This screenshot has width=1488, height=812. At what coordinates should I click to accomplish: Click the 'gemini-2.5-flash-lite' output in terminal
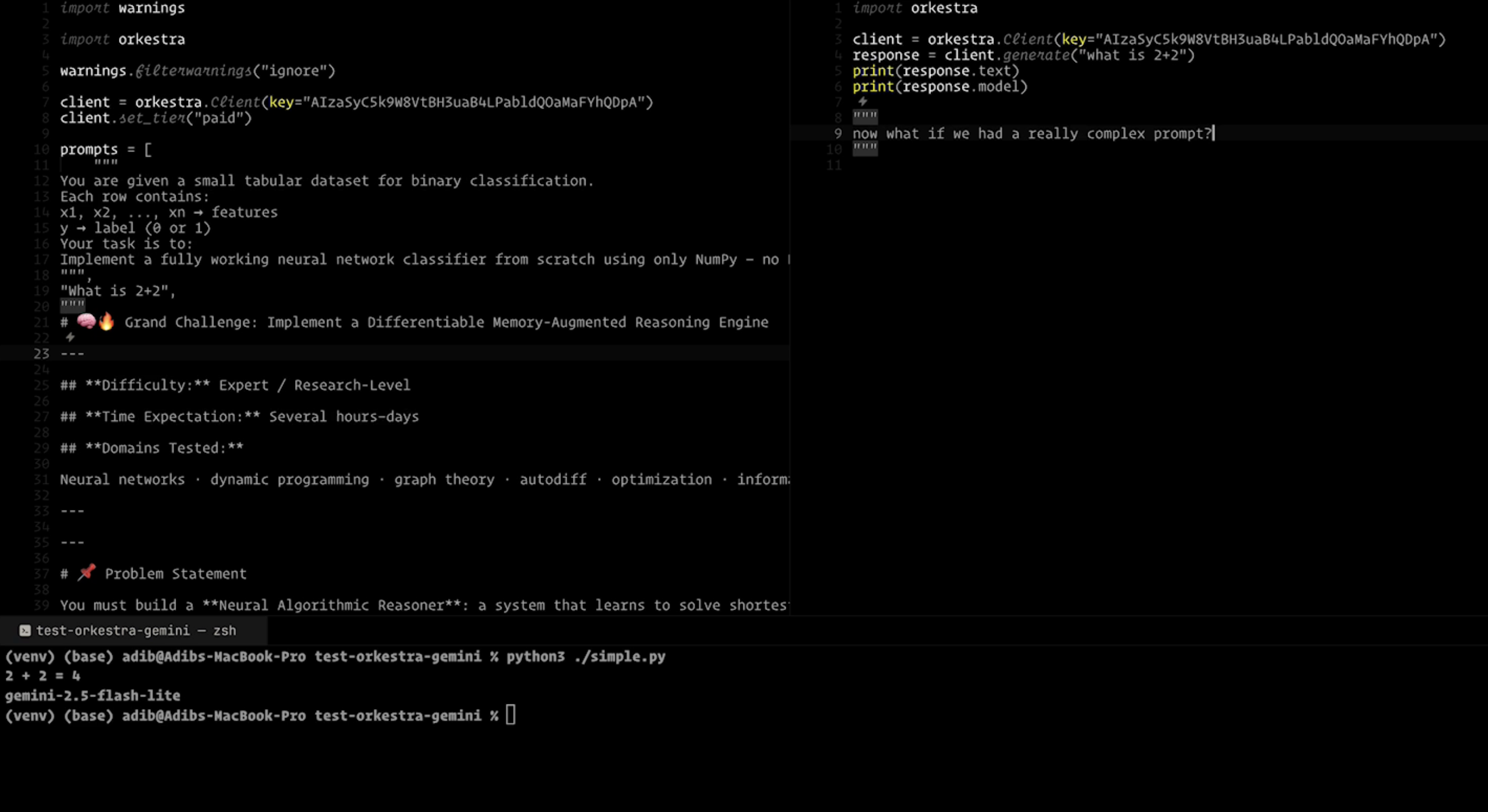[x=93, y=695]
